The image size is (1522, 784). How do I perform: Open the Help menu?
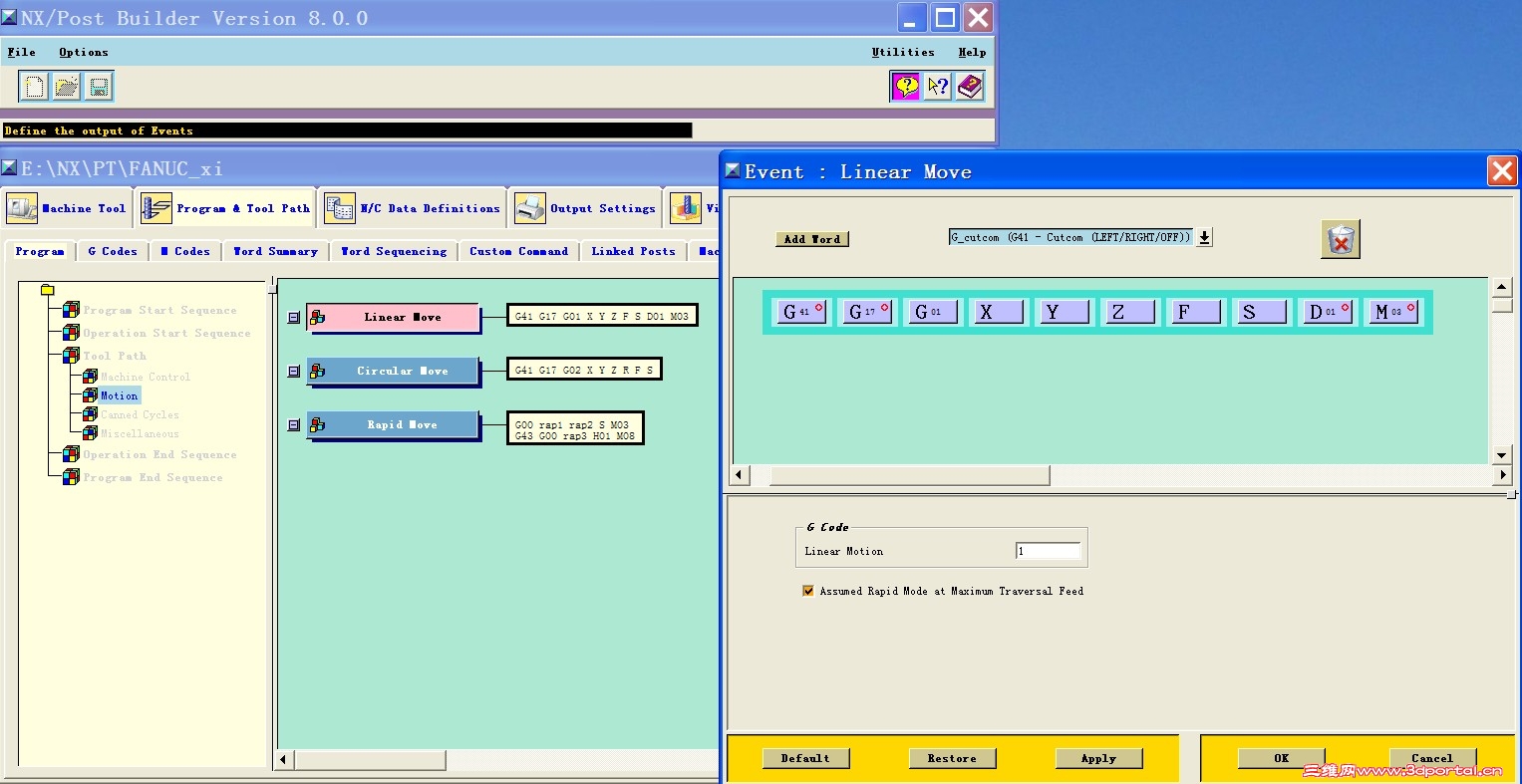tap(972, 52)
